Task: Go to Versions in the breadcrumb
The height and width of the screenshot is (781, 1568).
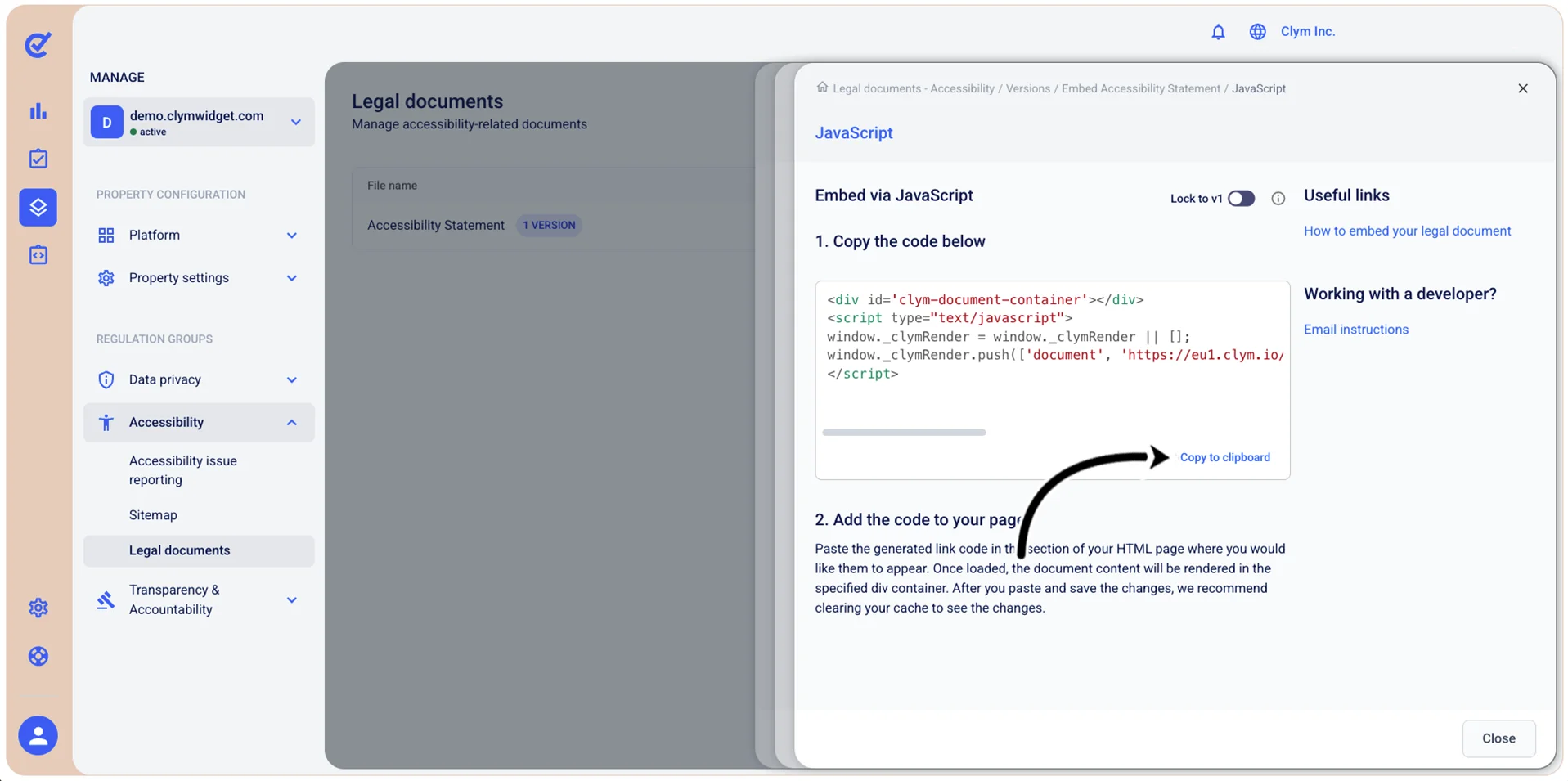Action: [1027, 88]
